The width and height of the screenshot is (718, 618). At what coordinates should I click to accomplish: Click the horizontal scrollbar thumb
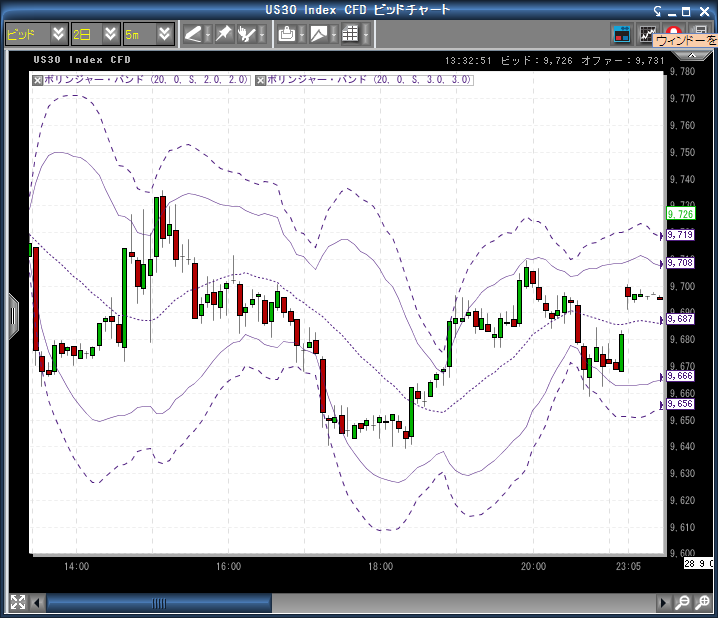(159, 603)
